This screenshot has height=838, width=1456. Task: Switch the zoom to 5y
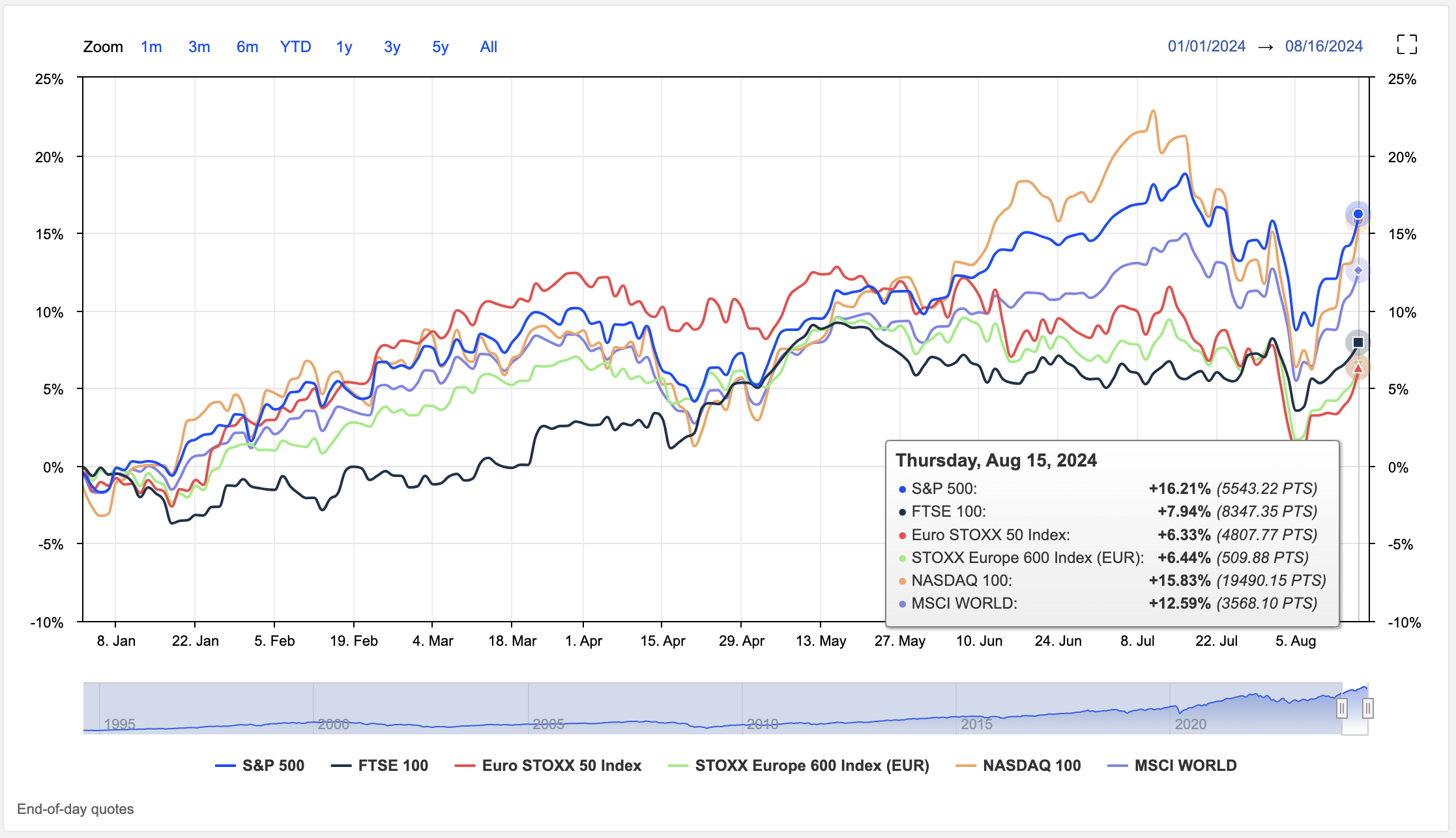click(x=441, y=47)
